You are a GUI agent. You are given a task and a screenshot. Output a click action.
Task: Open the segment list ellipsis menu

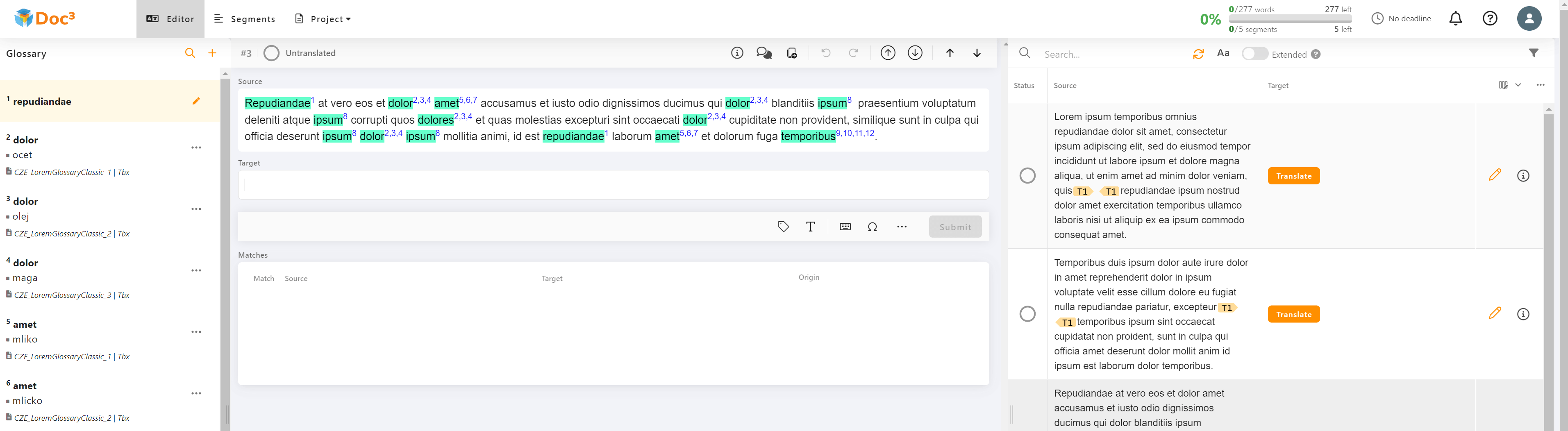1540,85
